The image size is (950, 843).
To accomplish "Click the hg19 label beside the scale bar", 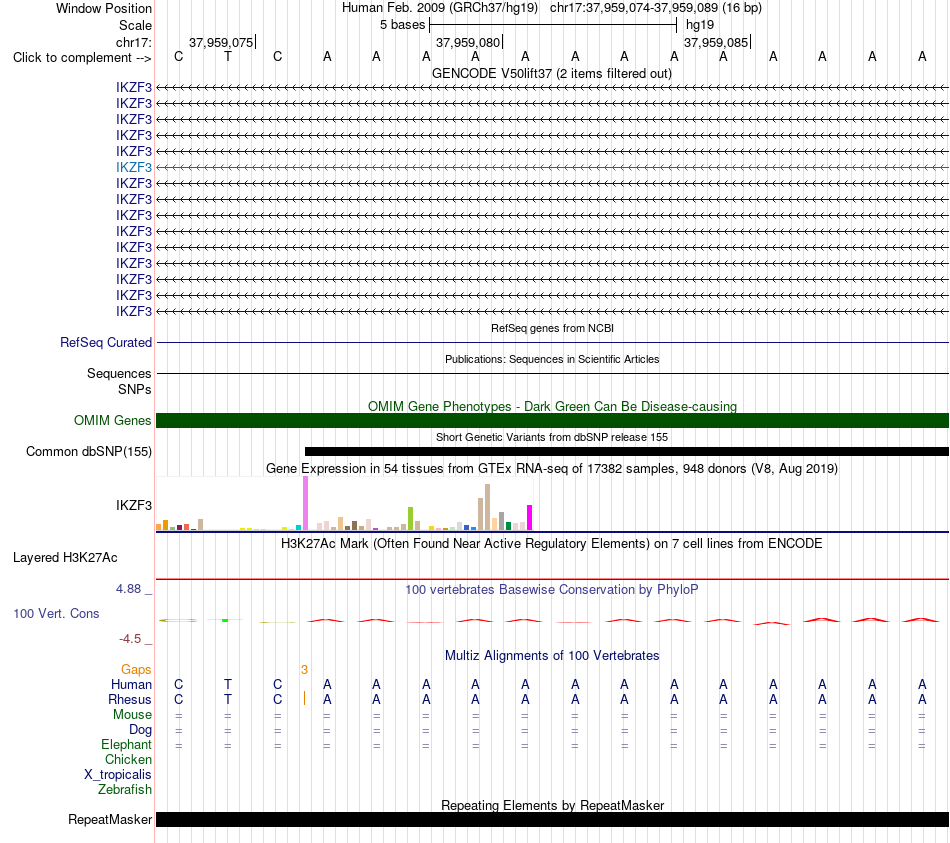I will [700, 25].
